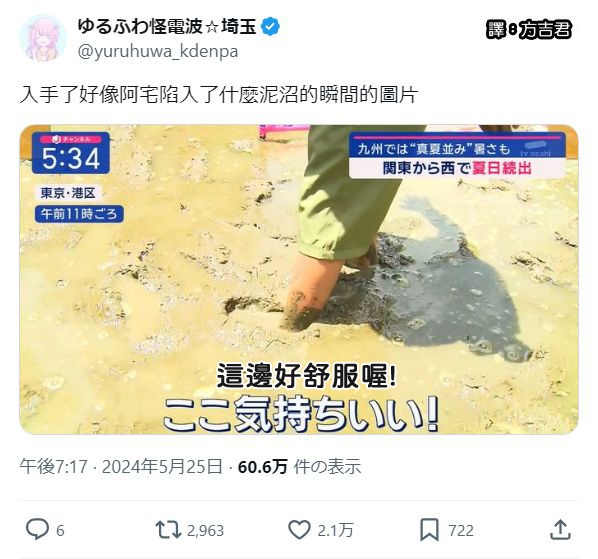Screen dimensions: 598x559
Task: Click the reply speech bubble icon
Action: (x=37, y=530)
